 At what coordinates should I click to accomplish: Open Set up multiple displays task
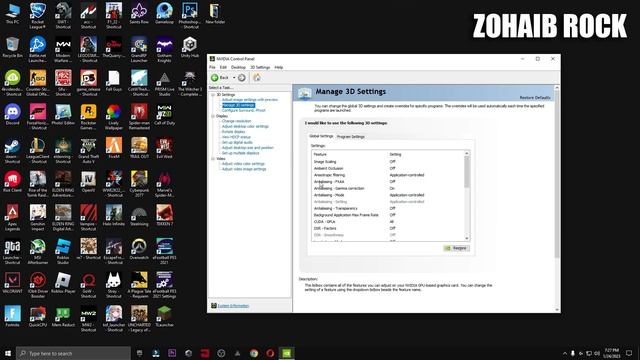(240, 153)
